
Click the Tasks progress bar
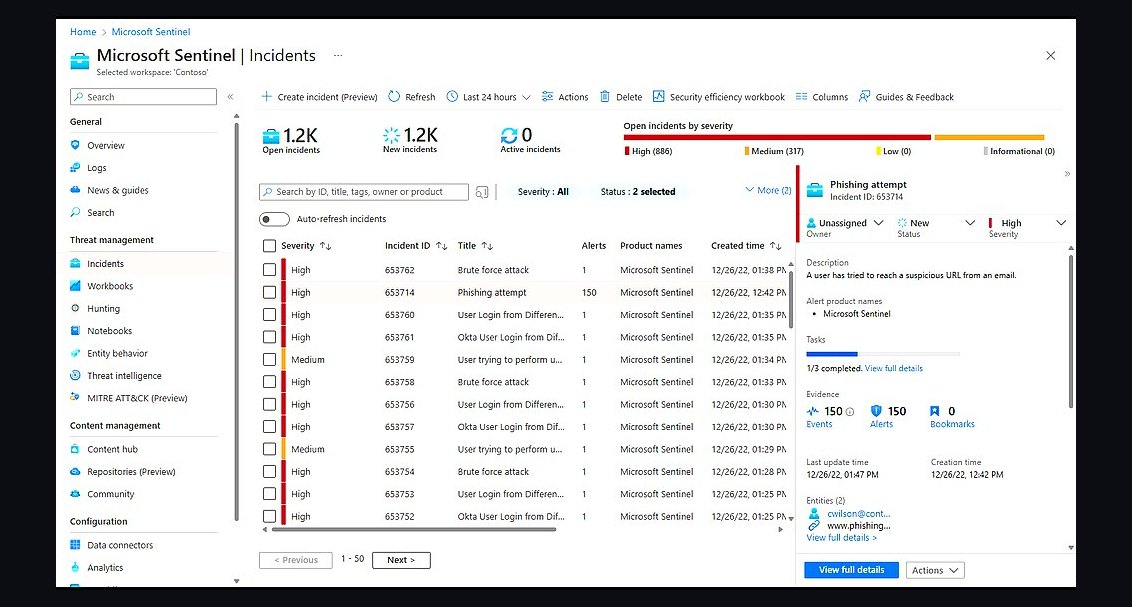883,354
